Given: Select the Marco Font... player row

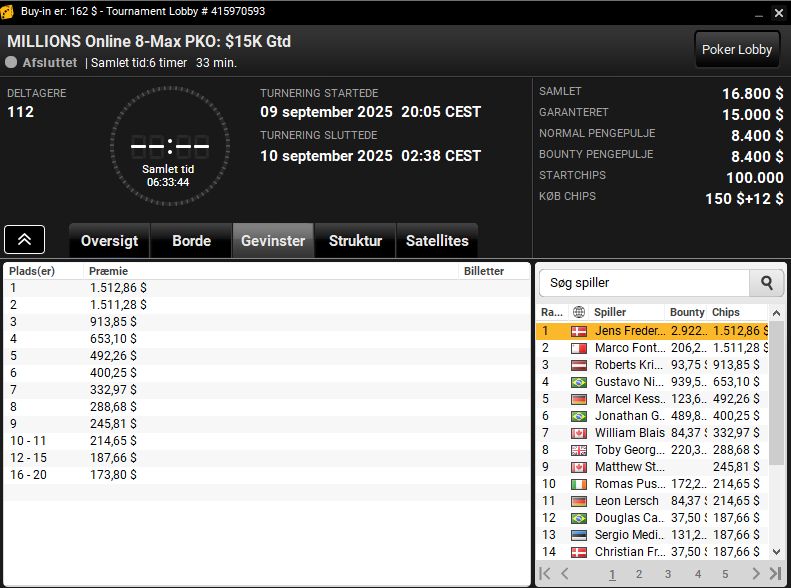Looking at the screenshot, I should coord(652,348).
